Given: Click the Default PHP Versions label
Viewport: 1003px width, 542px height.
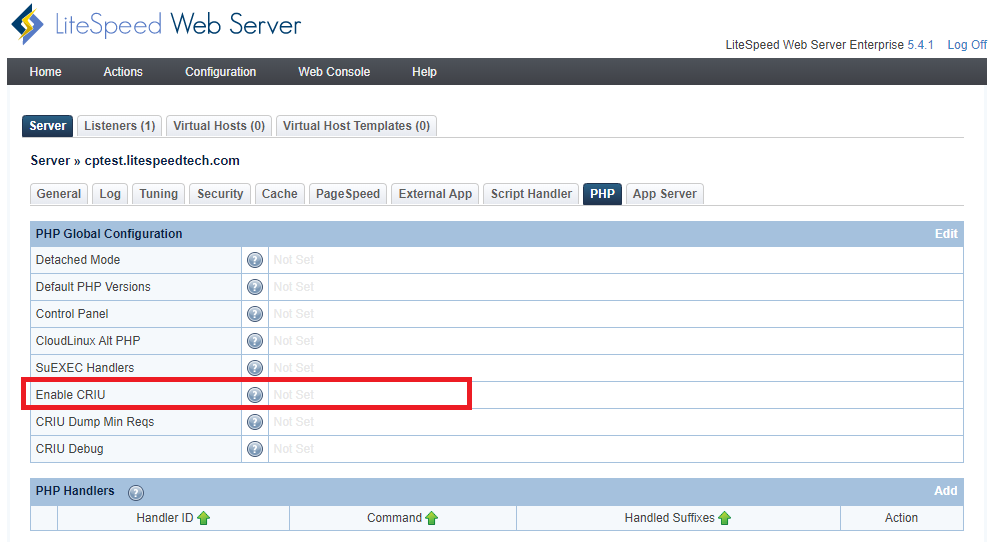Looking at the screenshot, I should pos(93,287).
